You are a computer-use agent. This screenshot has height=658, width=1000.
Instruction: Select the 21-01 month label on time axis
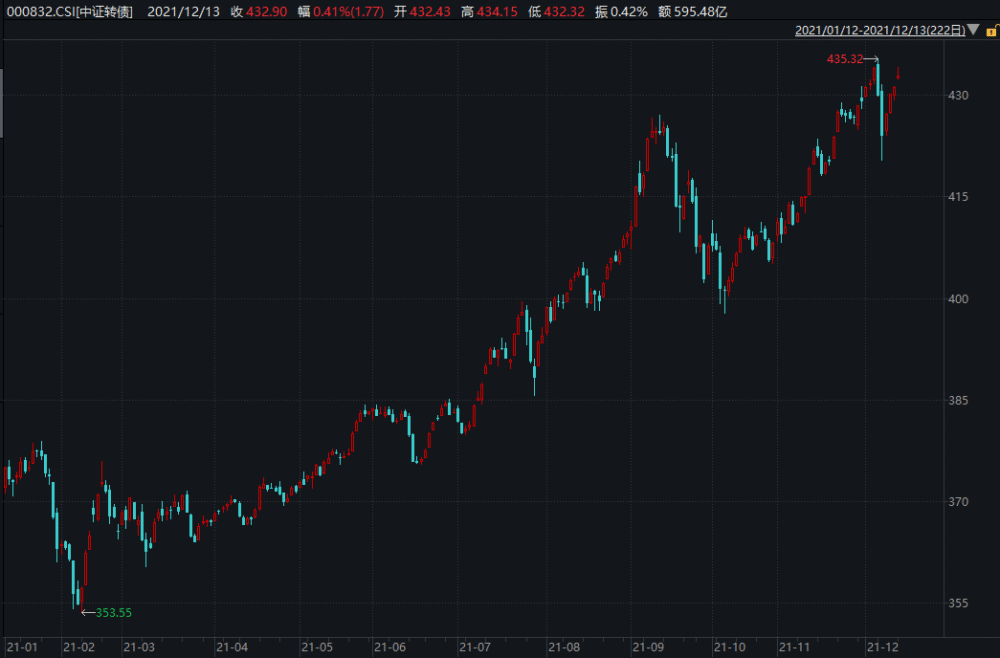coord(22,647)
